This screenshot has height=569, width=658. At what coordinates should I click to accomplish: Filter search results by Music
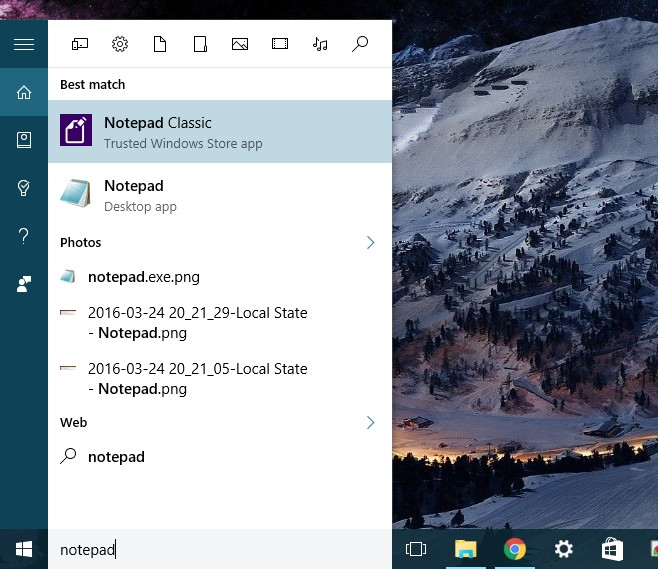(x=320, y=44)
